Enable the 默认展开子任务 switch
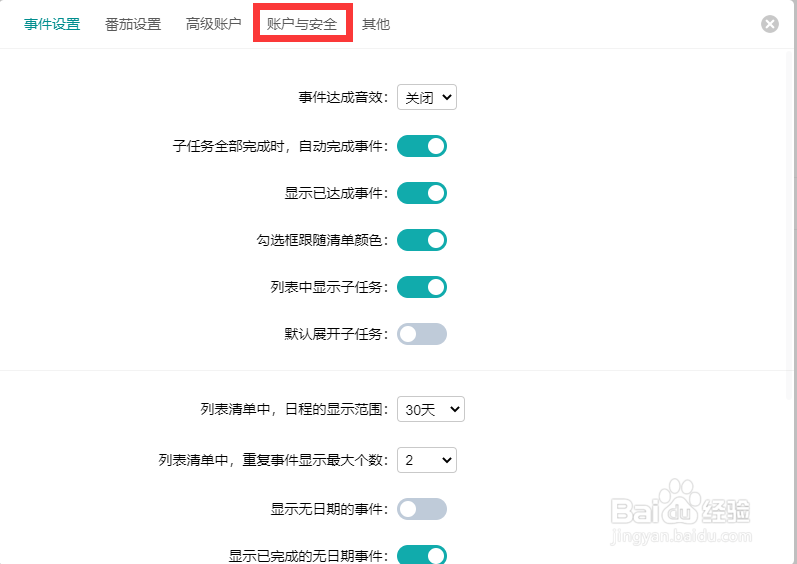The image size is (797, 564). point(421,334)
